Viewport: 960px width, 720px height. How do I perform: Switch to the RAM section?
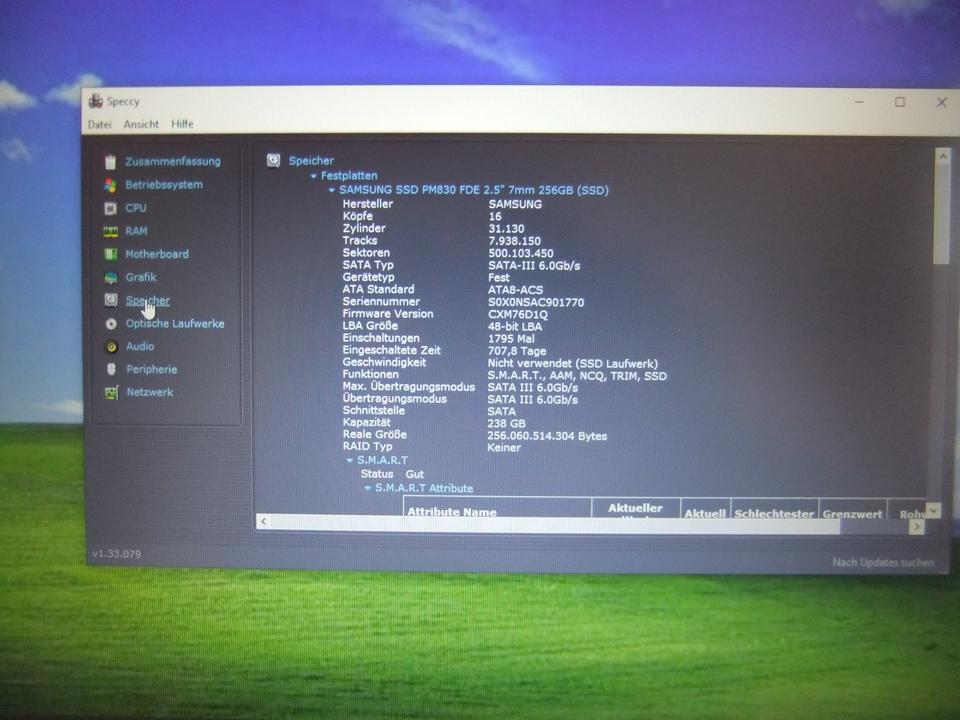tap(136, 231)
